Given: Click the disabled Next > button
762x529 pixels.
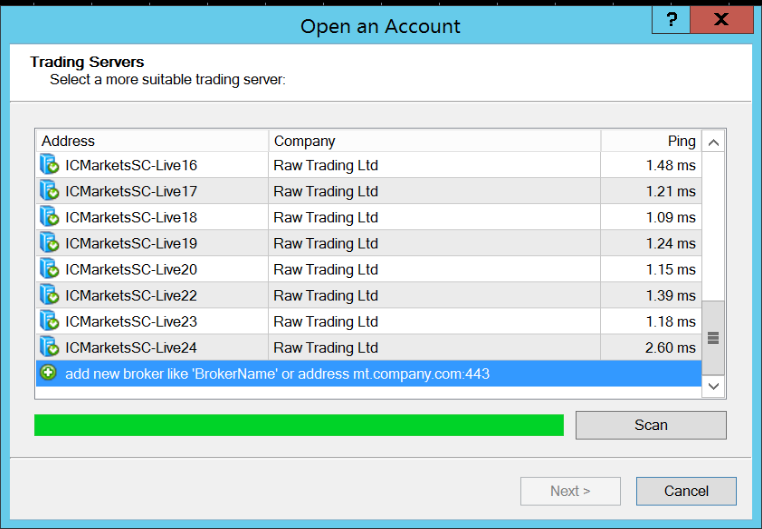Looking at the screenshot, I should click(571, 491).
